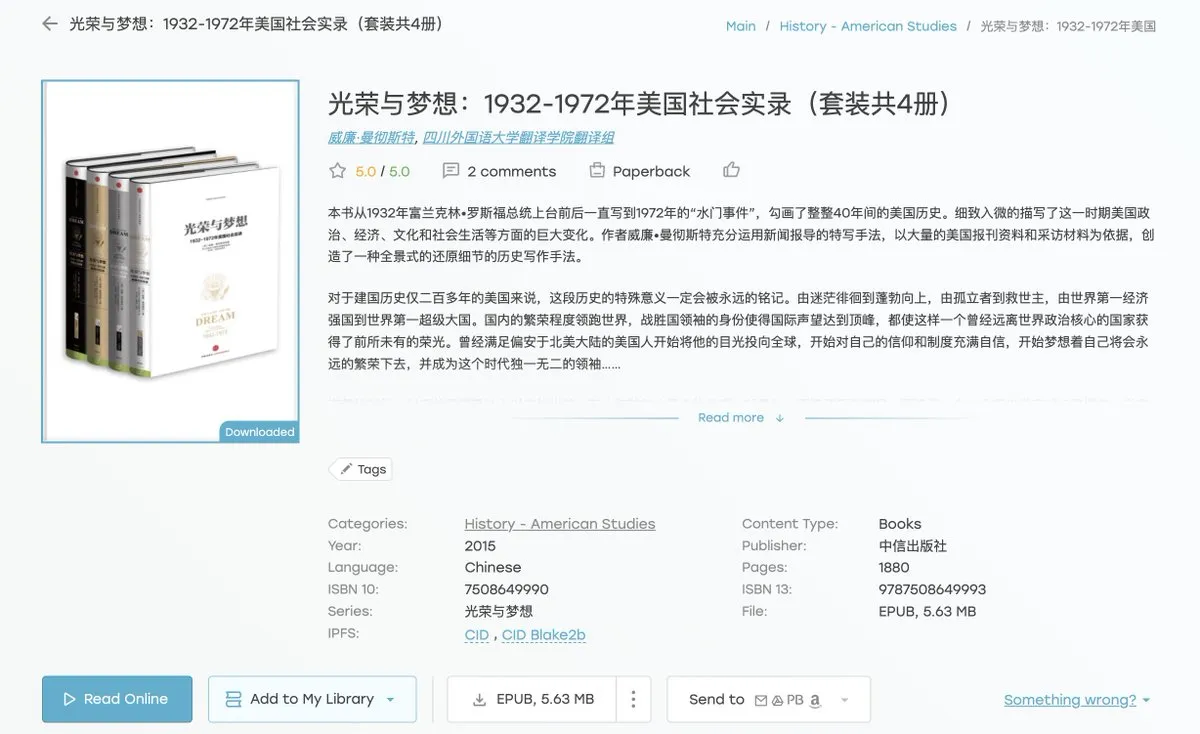Expand the Something wrong? menu
This screenshot has height=734, width=1200.
coord(1077,700)
